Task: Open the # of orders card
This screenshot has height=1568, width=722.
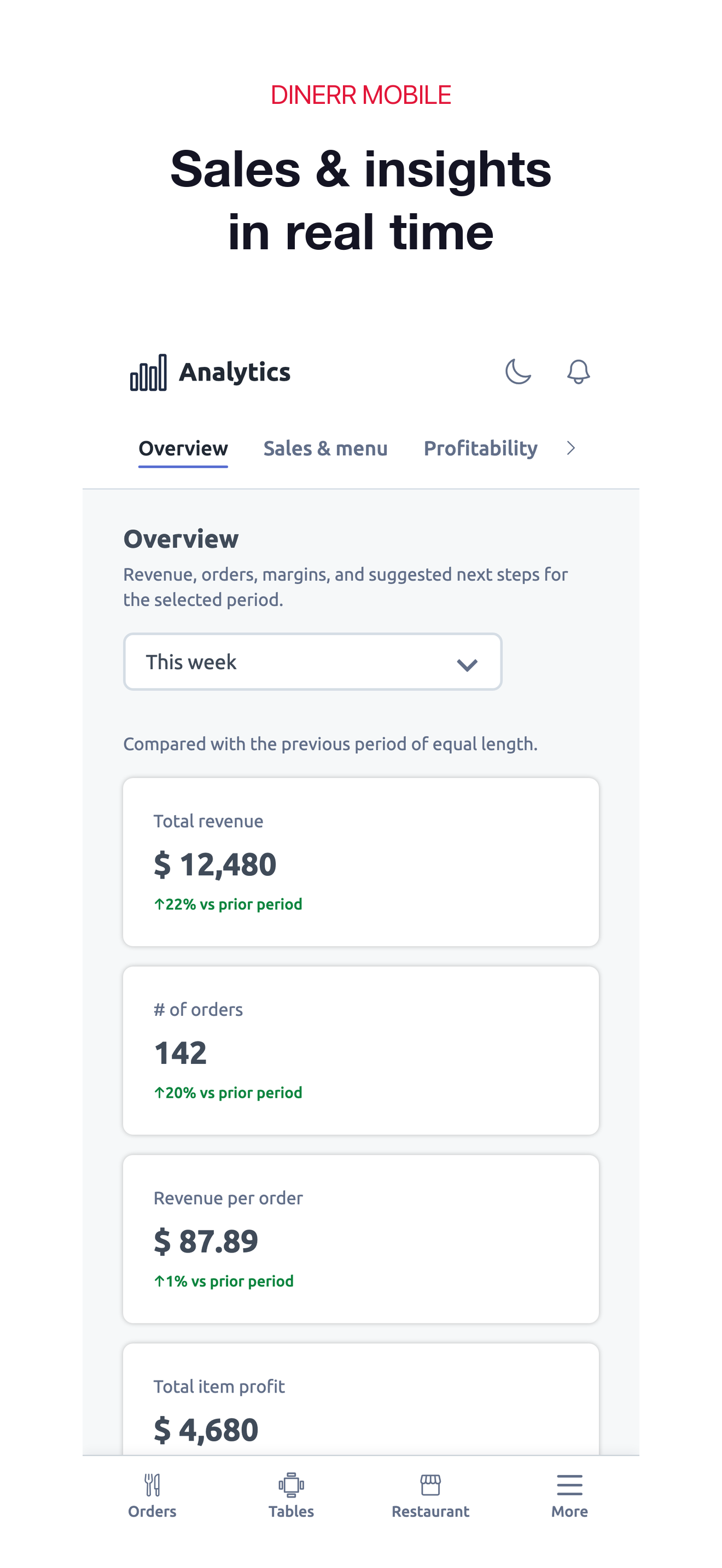Action: coord(361,1051)
